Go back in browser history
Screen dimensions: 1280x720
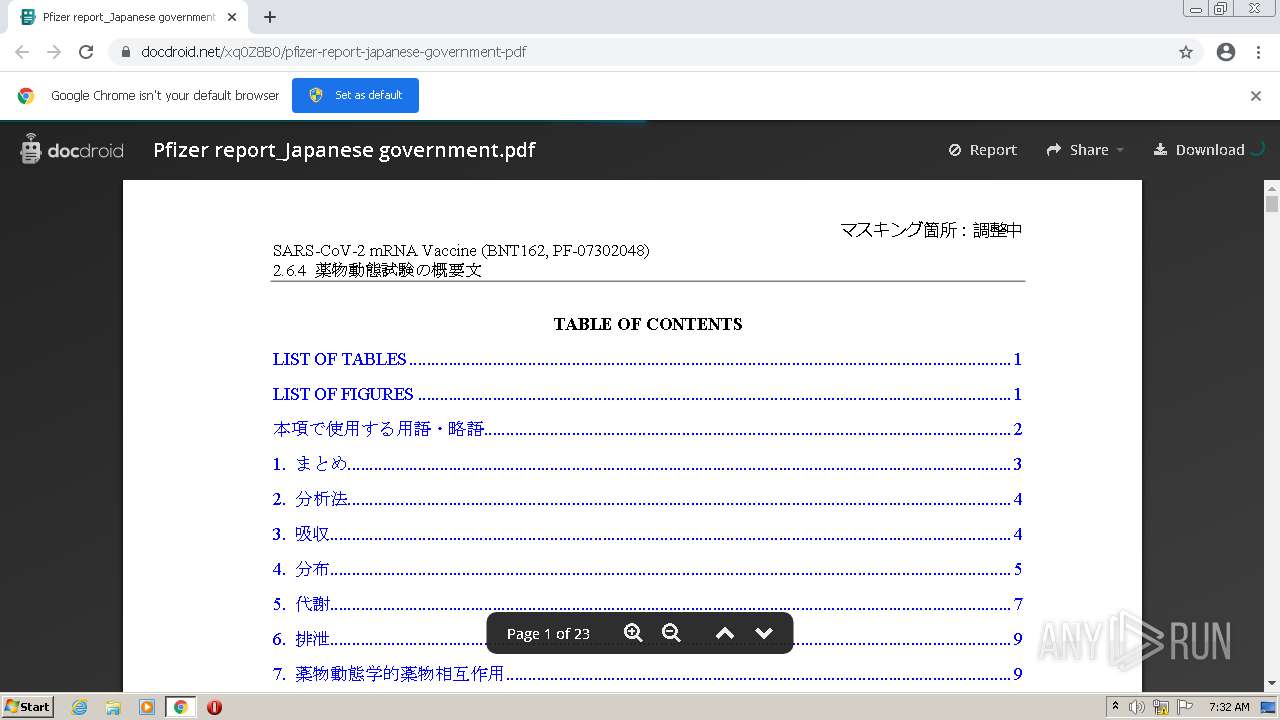[x=22, y=52]
